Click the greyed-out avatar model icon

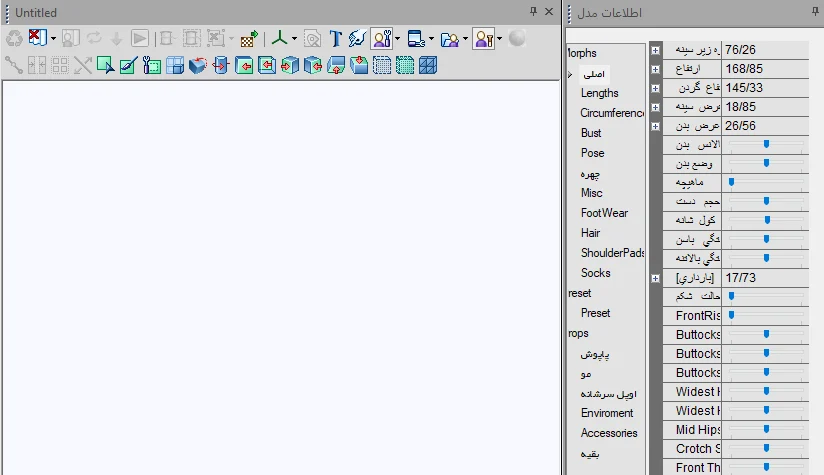click(70, 38)
